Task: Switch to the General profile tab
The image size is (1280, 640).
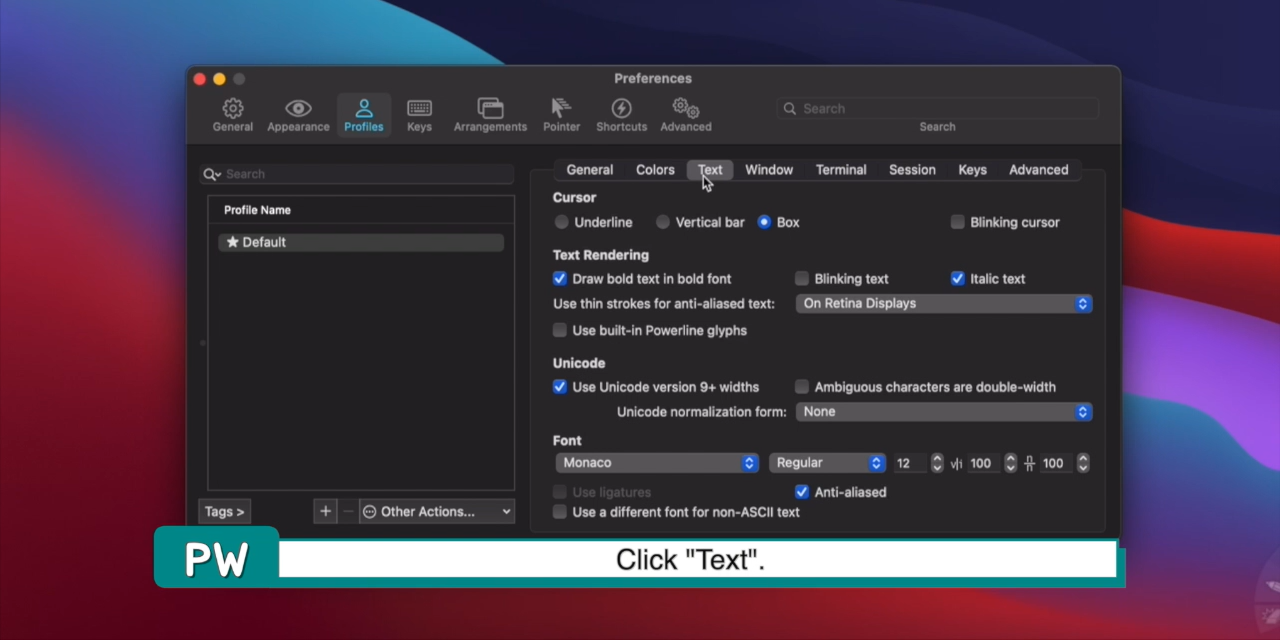Action: 590,170
